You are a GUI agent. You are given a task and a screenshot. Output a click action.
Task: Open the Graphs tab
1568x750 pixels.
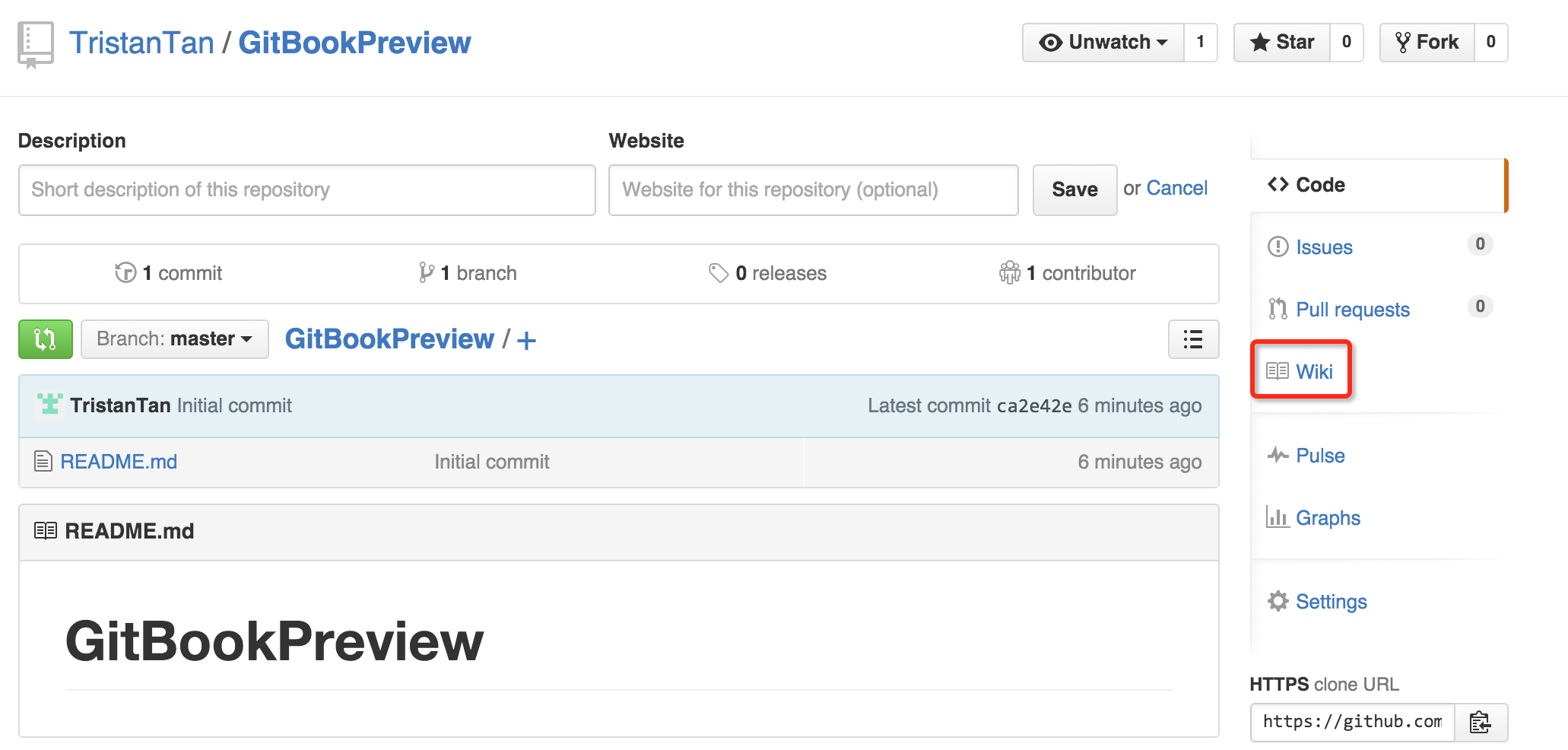pyautogui.click(x=1328, y=517)
